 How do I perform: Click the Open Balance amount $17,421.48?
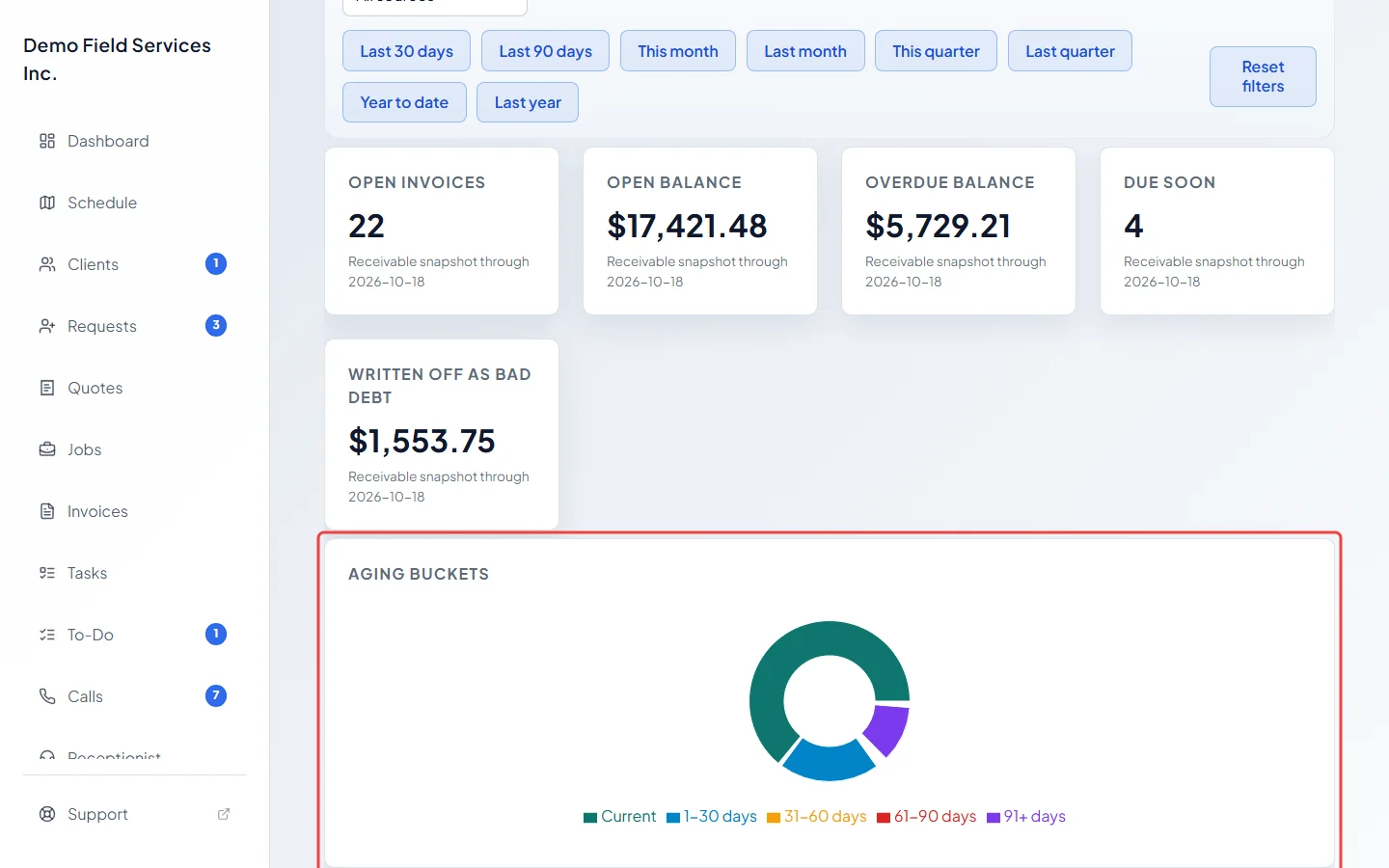(x=687, y=226)
